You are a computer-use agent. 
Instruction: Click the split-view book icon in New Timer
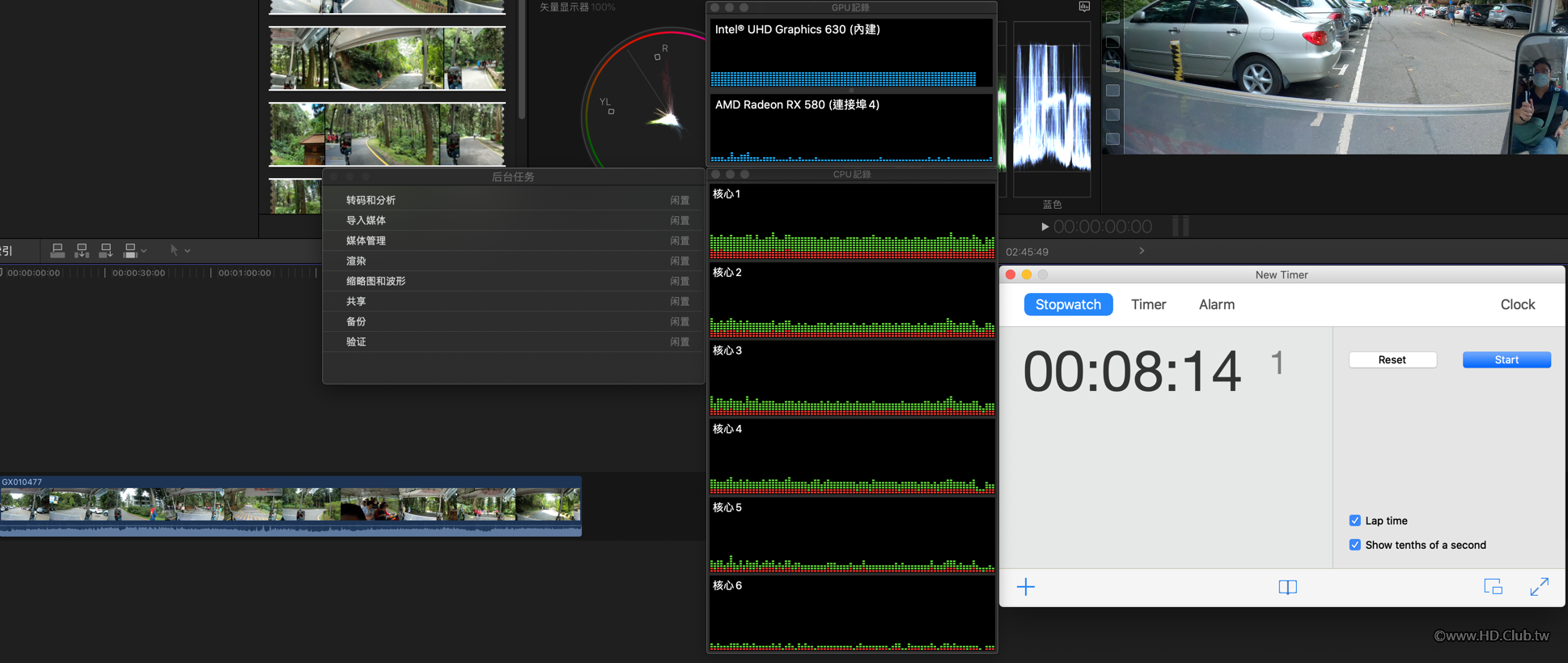(x=1287, y=587)
